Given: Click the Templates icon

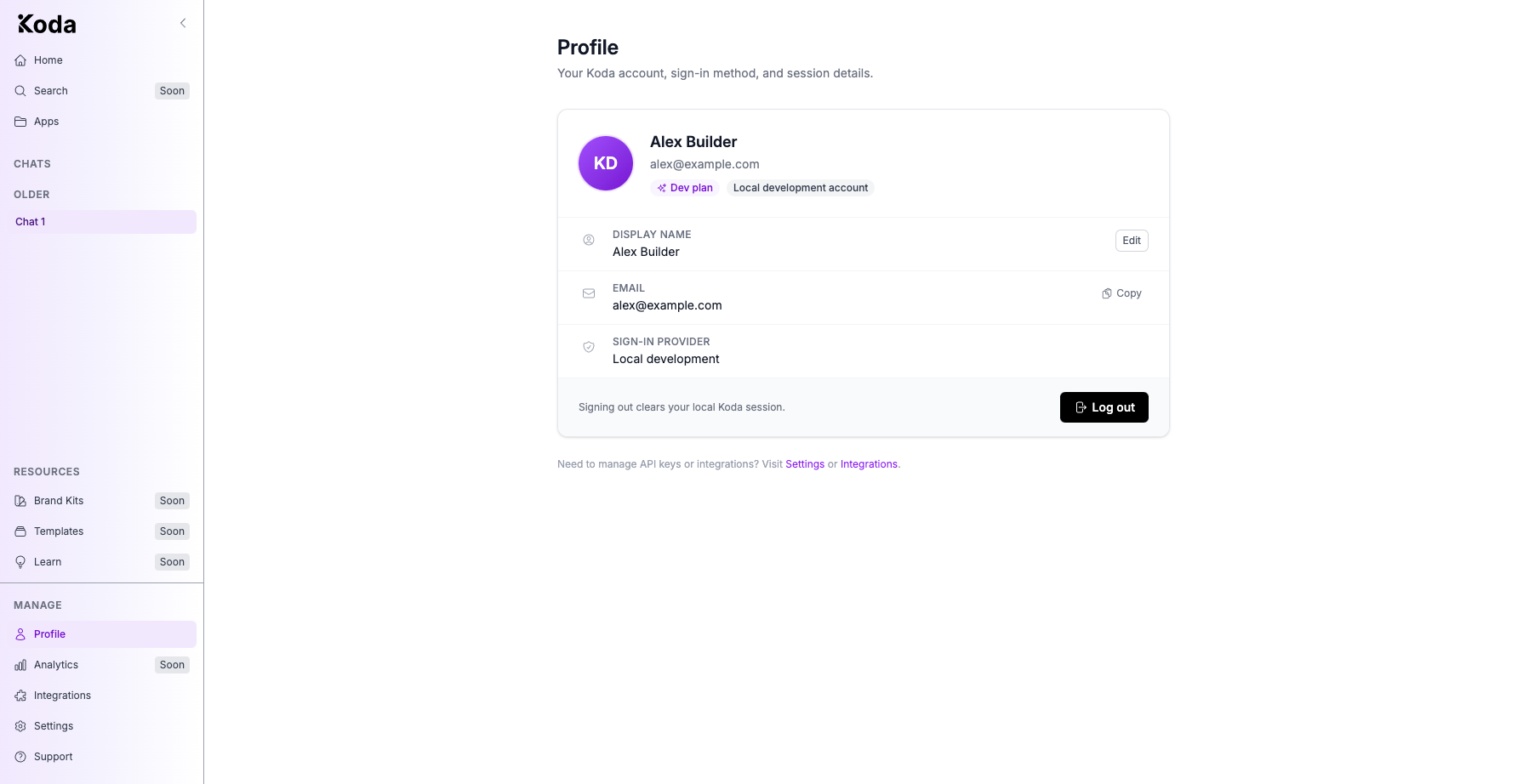Looking at the screenshot, I should (20, 531).
